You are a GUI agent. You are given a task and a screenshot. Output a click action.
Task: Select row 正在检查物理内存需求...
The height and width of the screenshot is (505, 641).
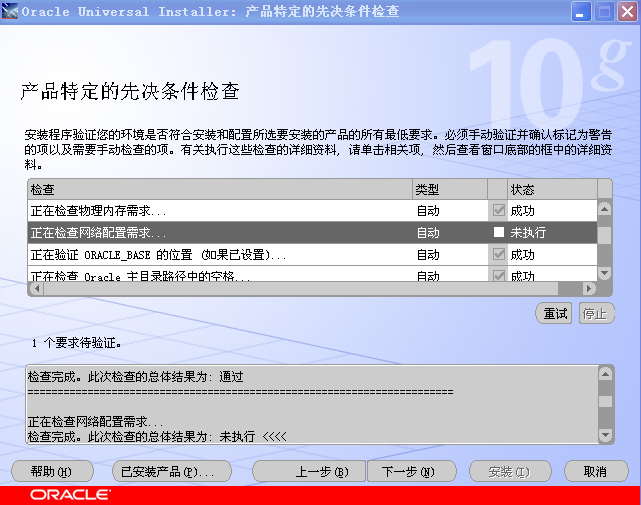(x=312, y=211)
